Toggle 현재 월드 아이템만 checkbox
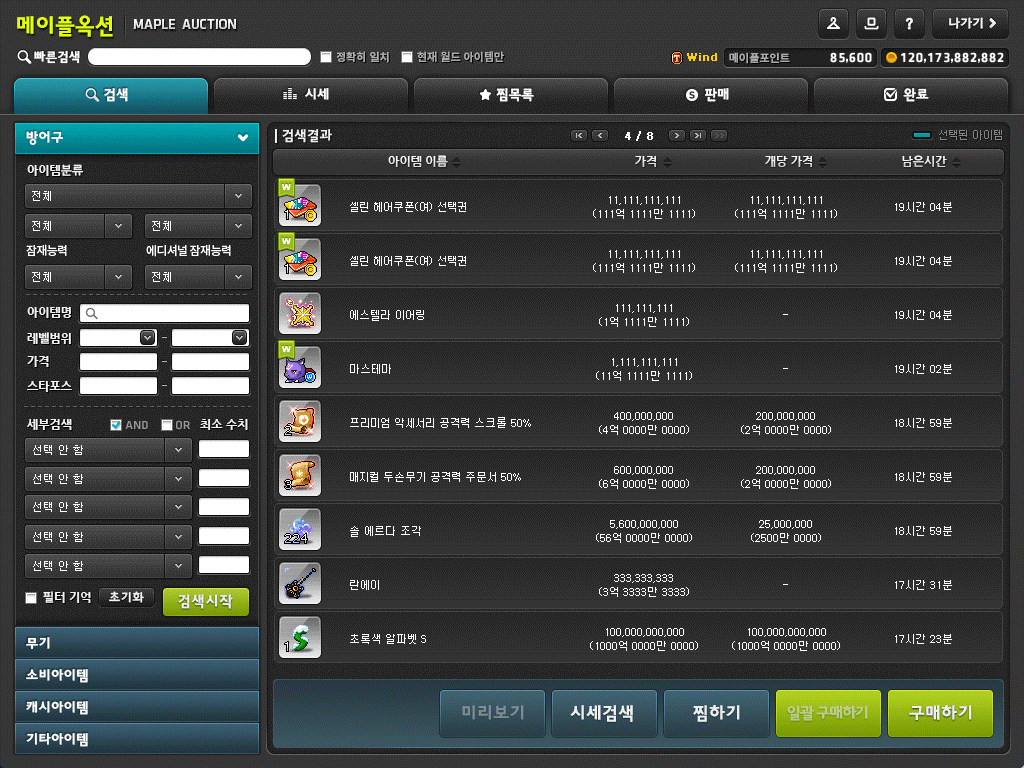Image resolution: width=1024 pixels, height=768 pixels. pos(407,57)
